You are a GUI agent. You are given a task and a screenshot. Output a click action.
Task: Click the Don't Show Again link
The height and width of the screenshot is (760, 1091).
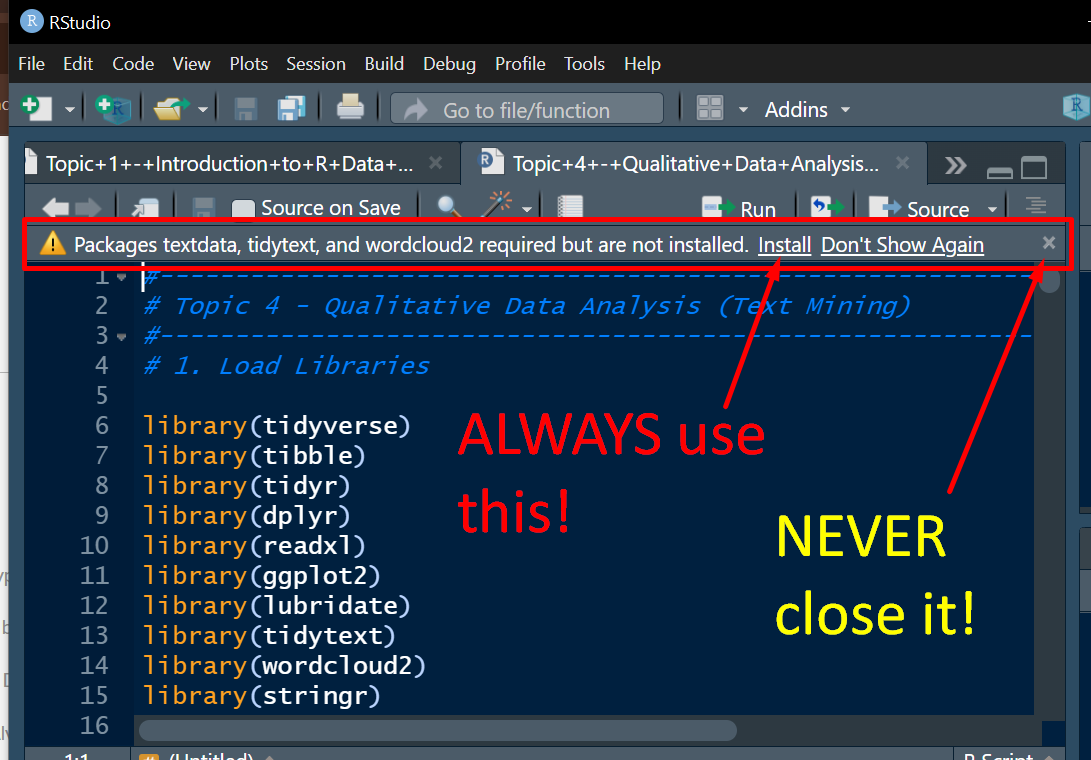click(902, 245)
